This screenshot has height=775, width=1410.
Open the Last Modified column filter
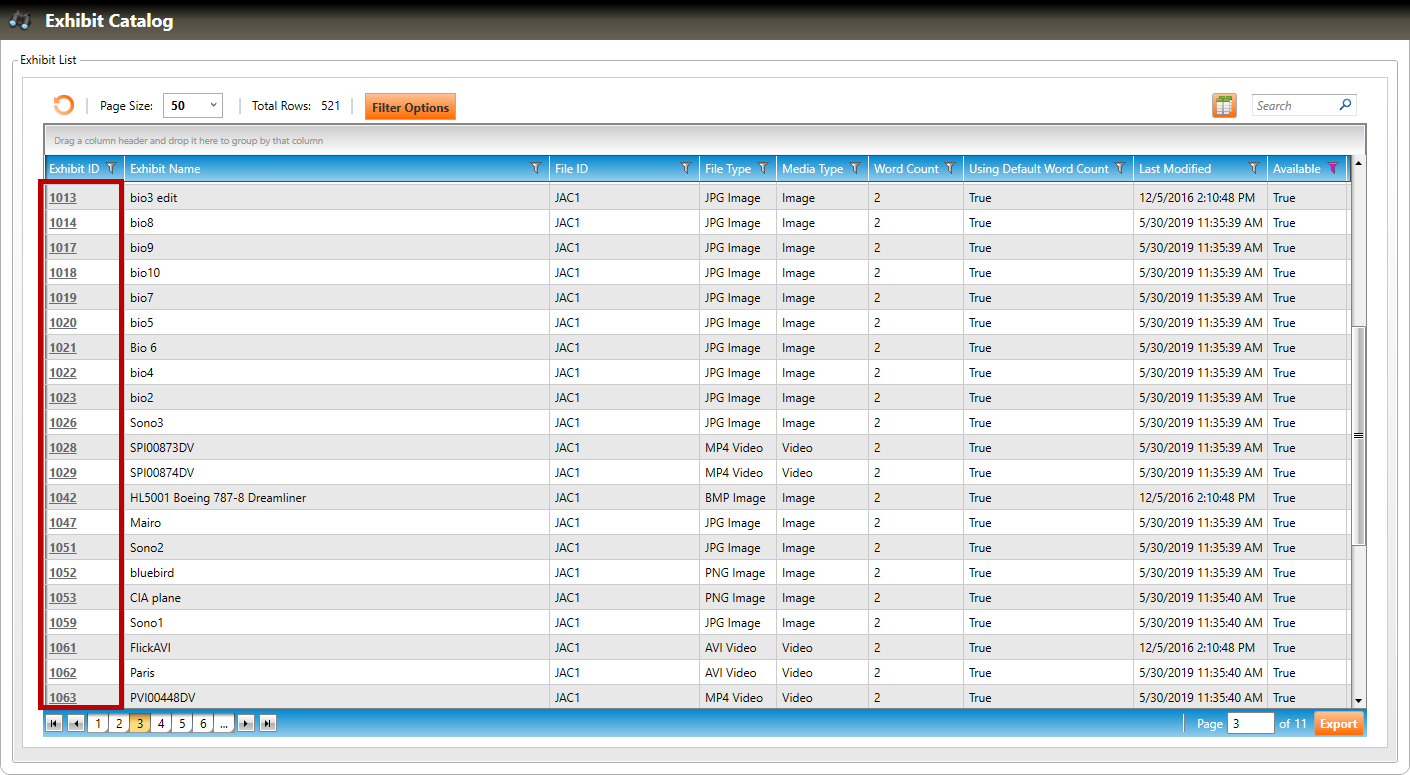tap(1253, 169)
